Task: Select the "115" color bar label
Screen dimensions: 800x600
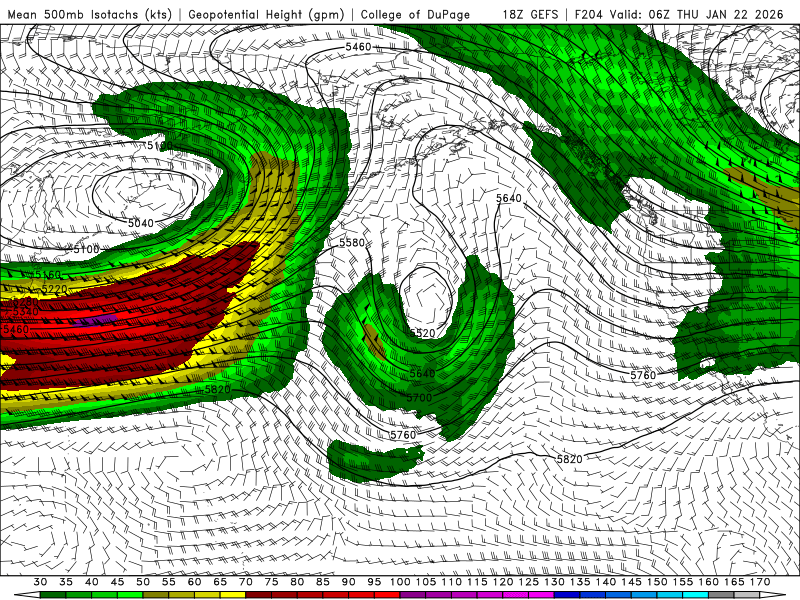Action: pos(477,582)
